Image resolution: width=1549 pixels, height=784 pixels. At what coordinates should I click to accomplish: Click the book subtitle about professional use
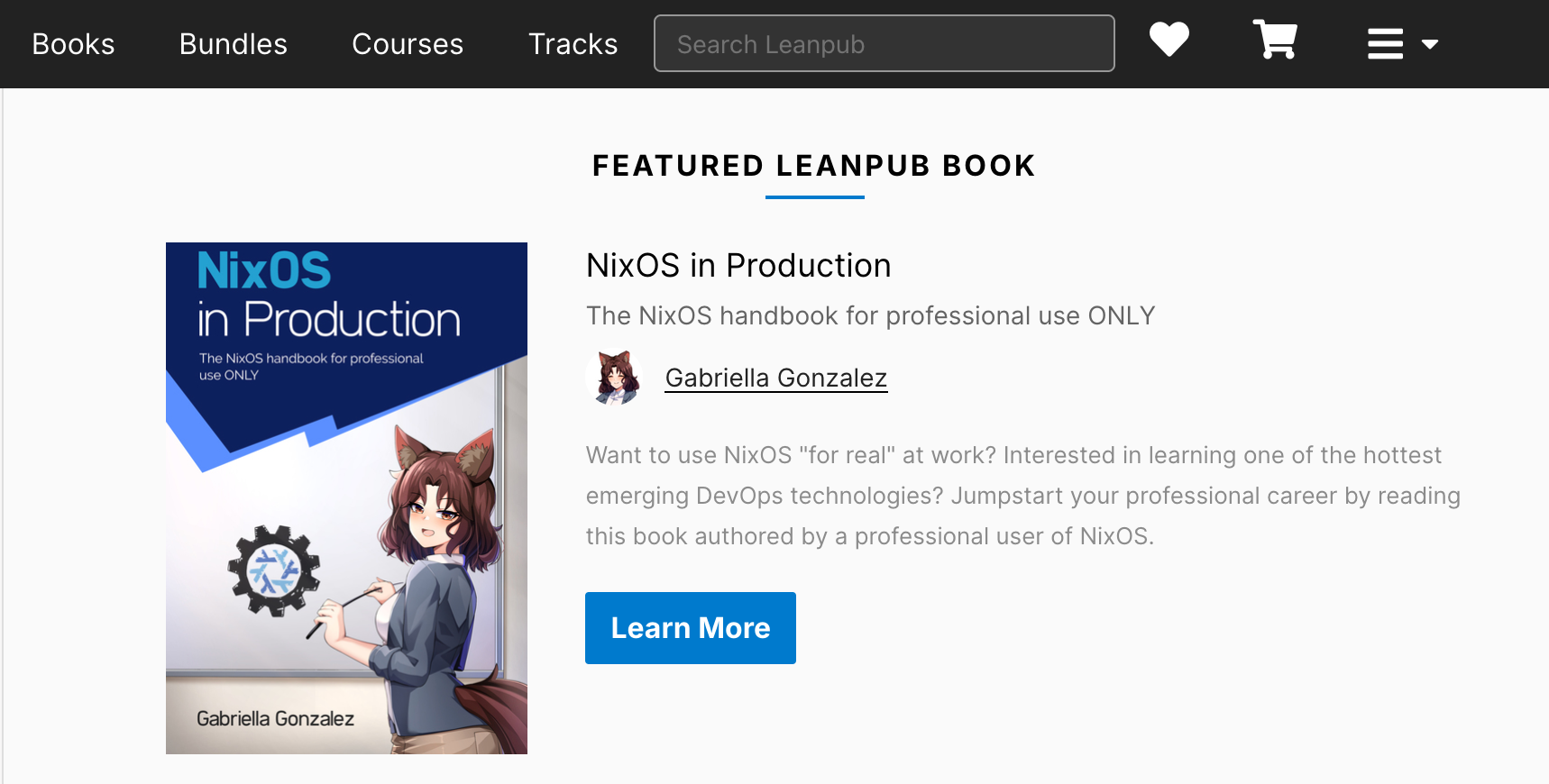click(x=869, y=316)
